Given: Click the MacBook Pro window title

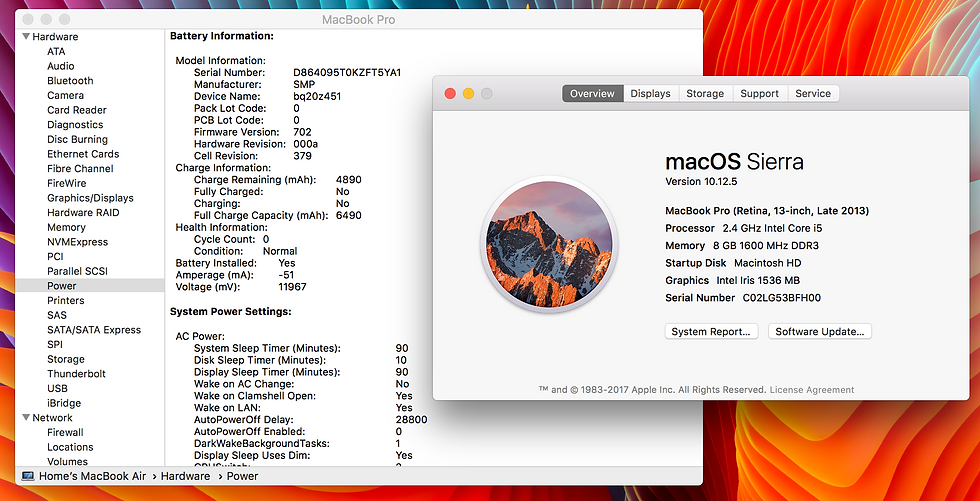Looking at the screenshot, I should tap(359, 19).
